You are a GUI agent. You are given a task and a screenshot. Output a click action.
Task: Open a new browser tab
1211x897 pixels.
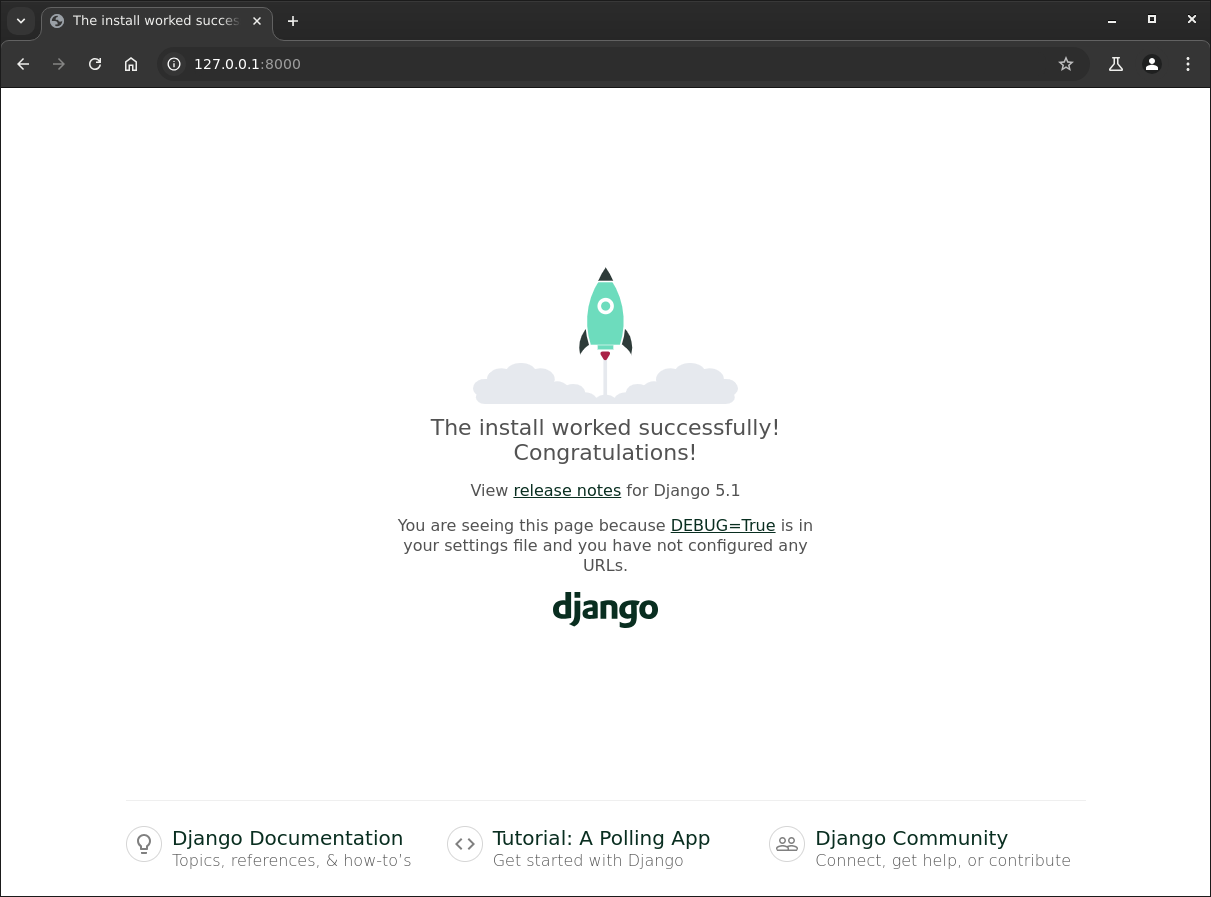(x=293, y=21)
